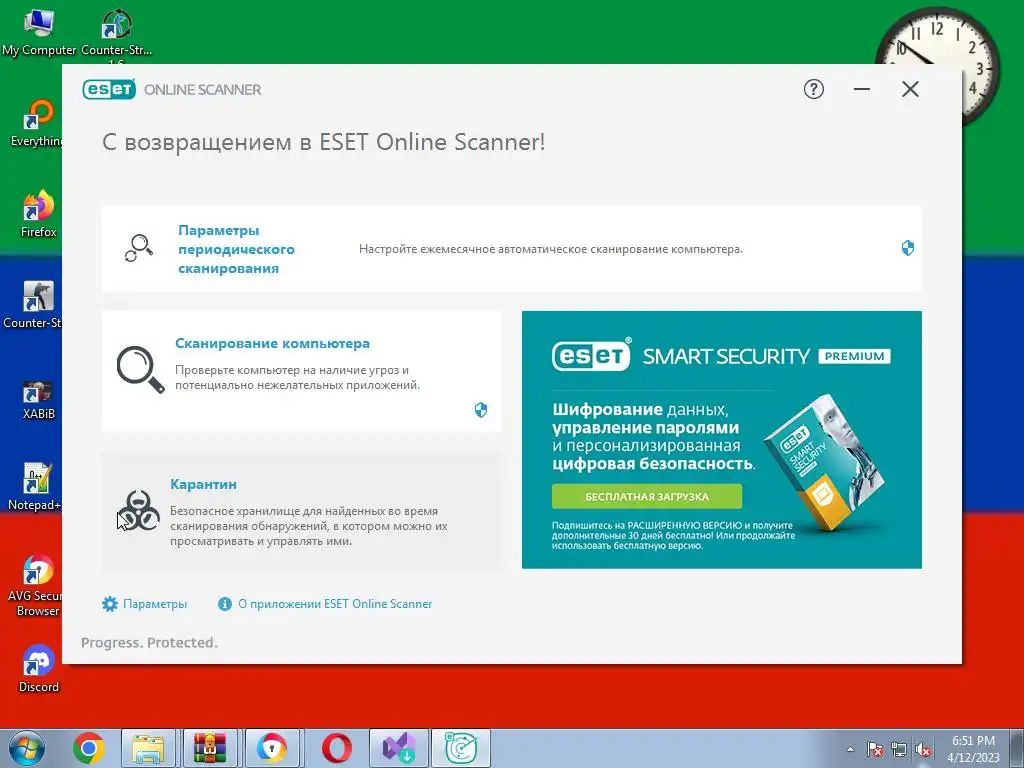The image size is (1024, 768).
Task: Select the Everything desktop shortcut
Action: tap(37, 123)
